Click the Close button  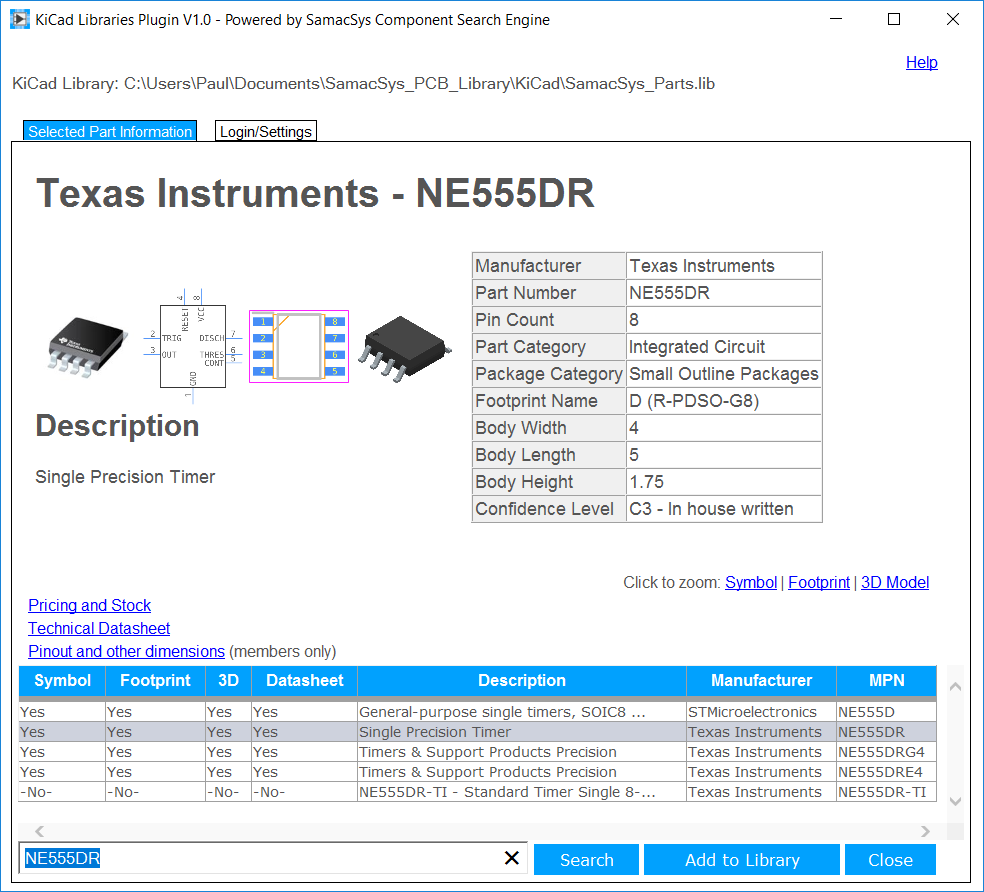pyautogui.click(x=890, y=859)
